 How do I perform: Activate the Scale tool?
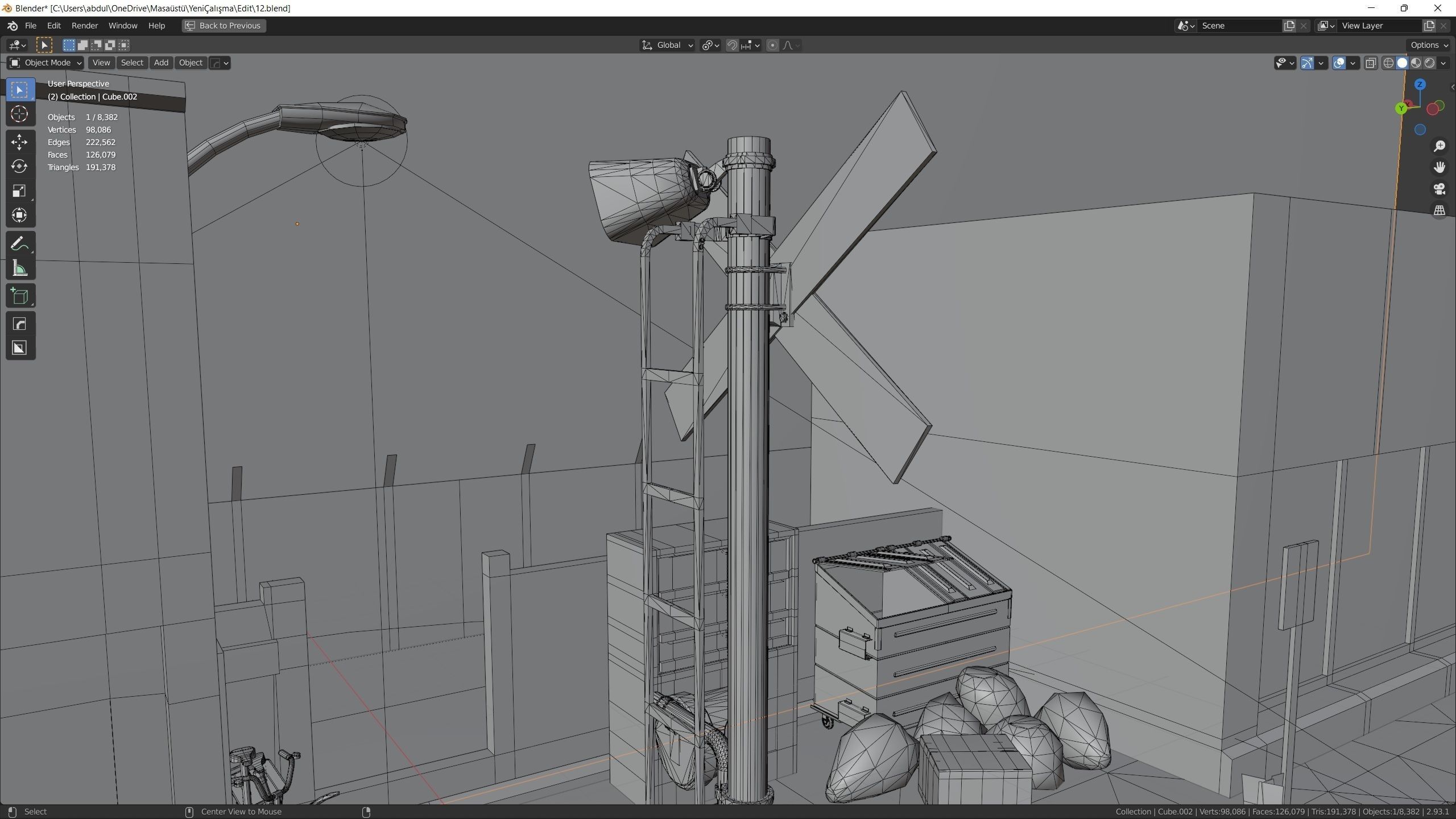pyautogui.click(x=19, y=191)
